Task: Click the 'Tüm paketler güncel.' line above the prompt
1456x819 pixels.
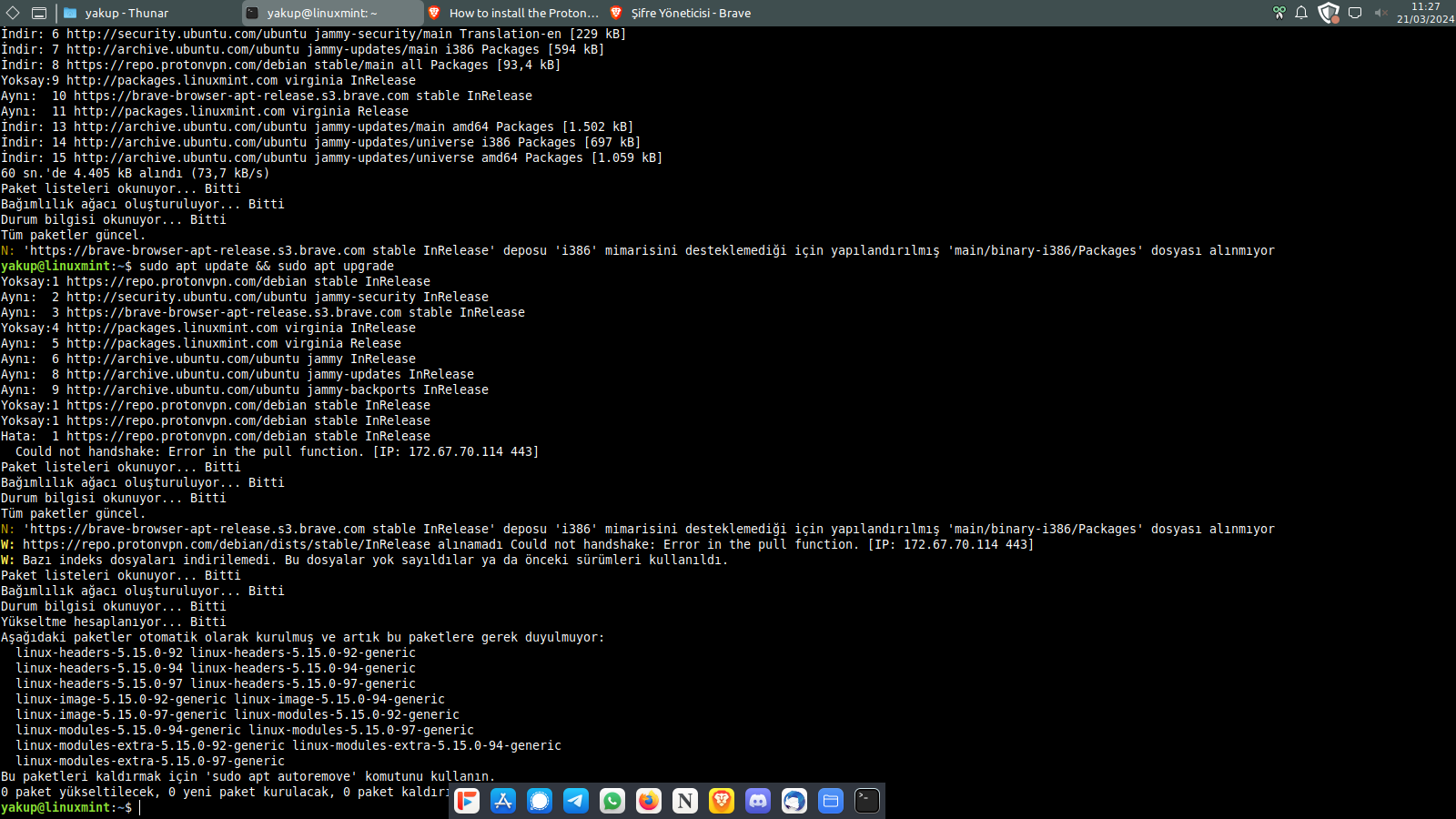Action: (73, 513)
